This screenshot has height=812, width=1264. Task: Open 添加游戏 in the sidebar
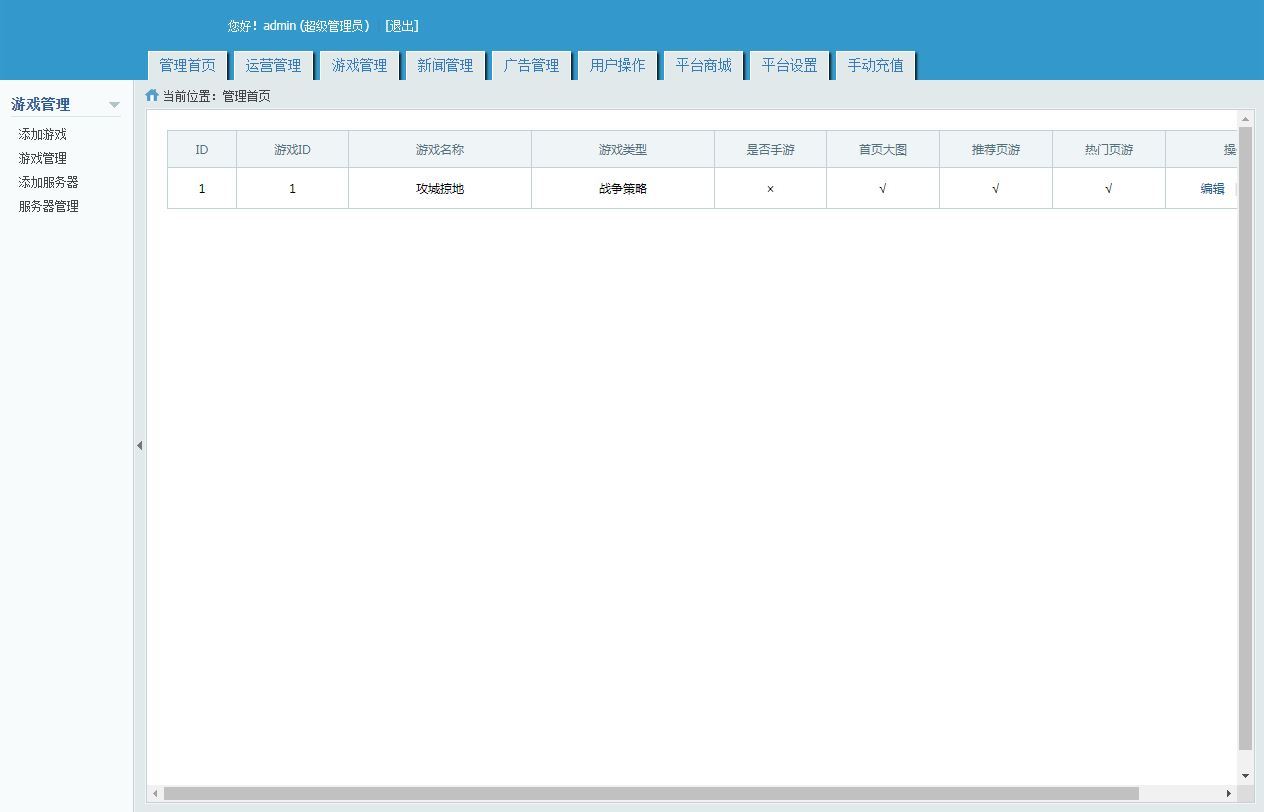click(42, 134)
